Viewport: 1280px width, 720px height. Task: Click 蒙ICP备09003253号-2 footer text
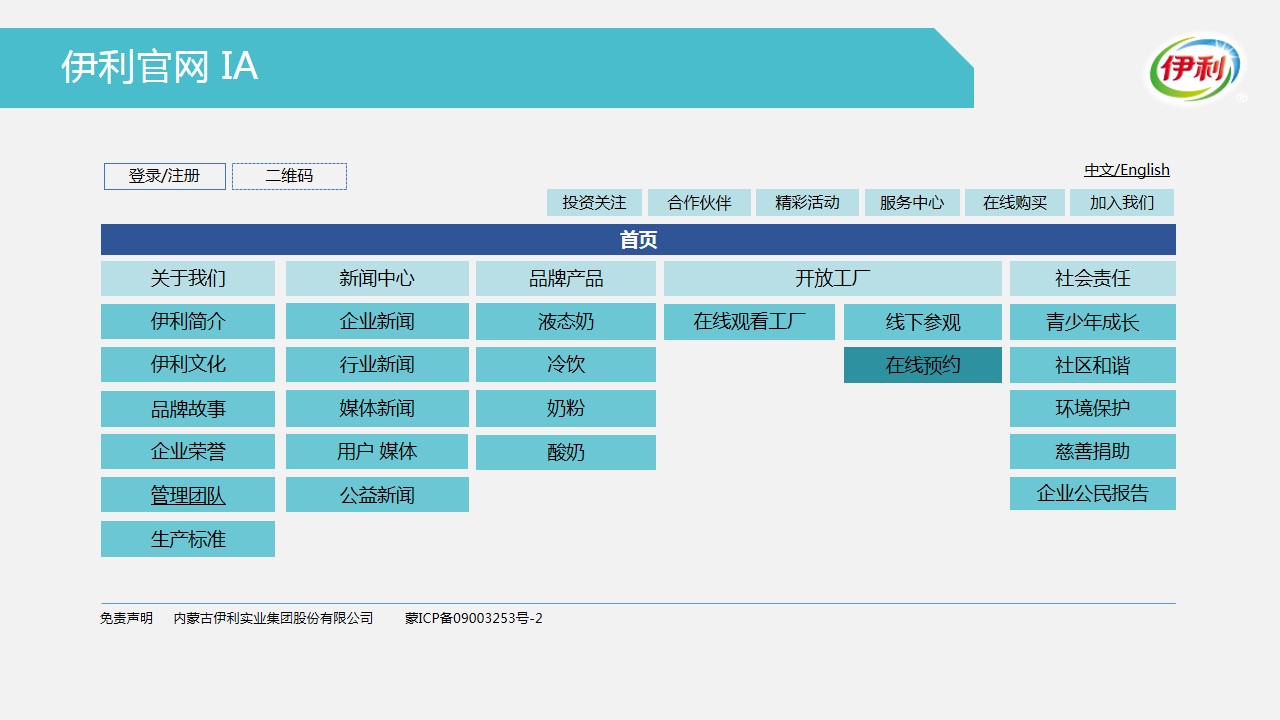[474, 618]
